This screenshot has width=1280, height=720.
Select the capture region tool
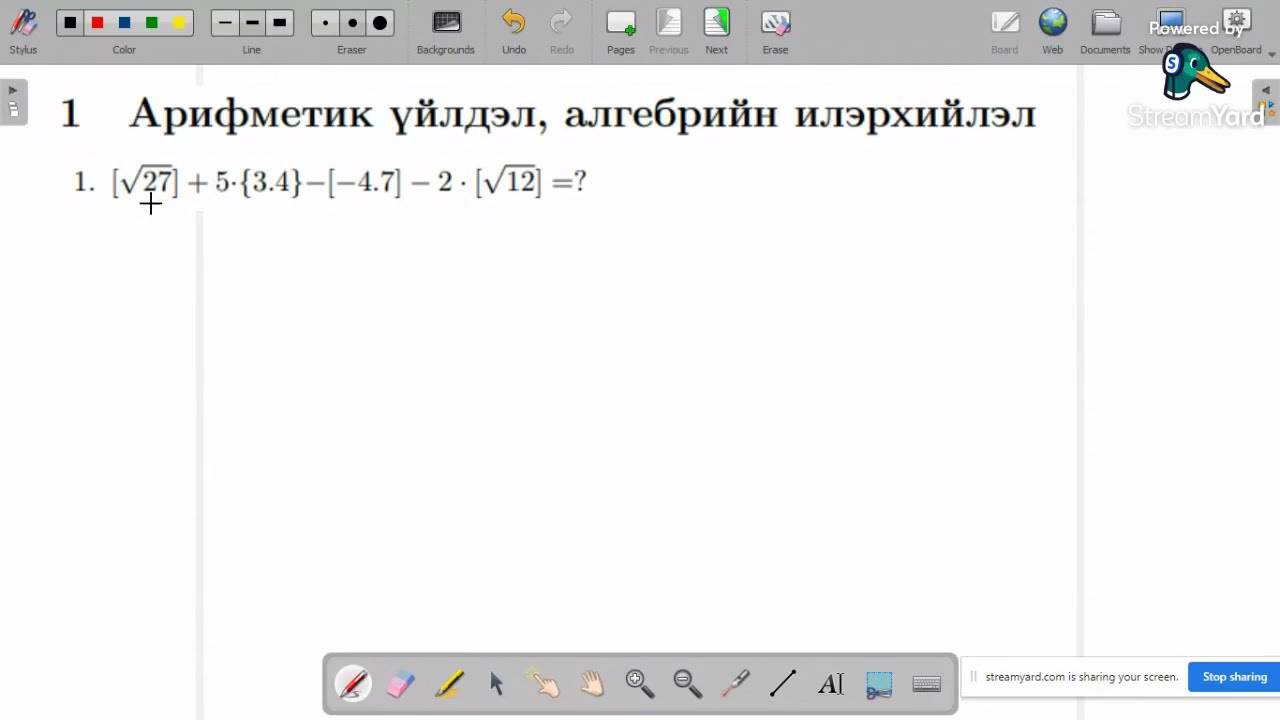[879, 684]
